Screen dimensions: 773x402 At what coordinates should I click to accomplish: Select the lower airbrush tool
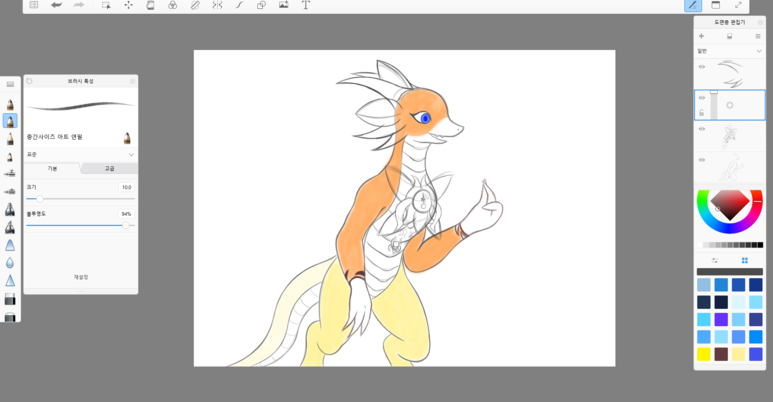pos(10,191)
